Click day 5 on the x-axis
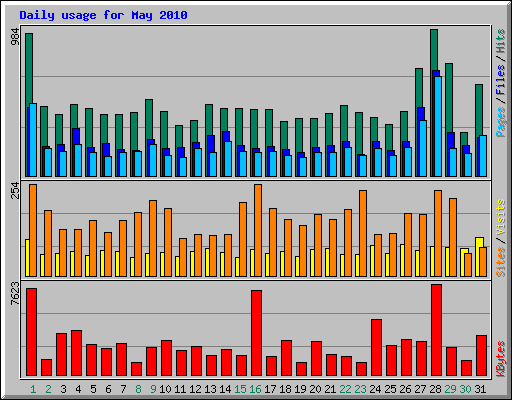This screenshot has width=512, height=400. [x=93, y=389]
